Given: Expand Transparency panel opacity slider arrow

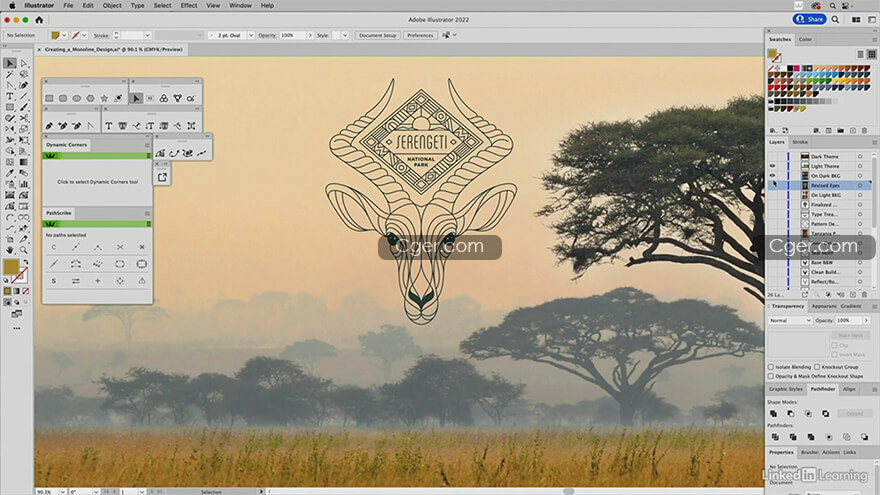Looking at the screenshot, I should [866, 320].
